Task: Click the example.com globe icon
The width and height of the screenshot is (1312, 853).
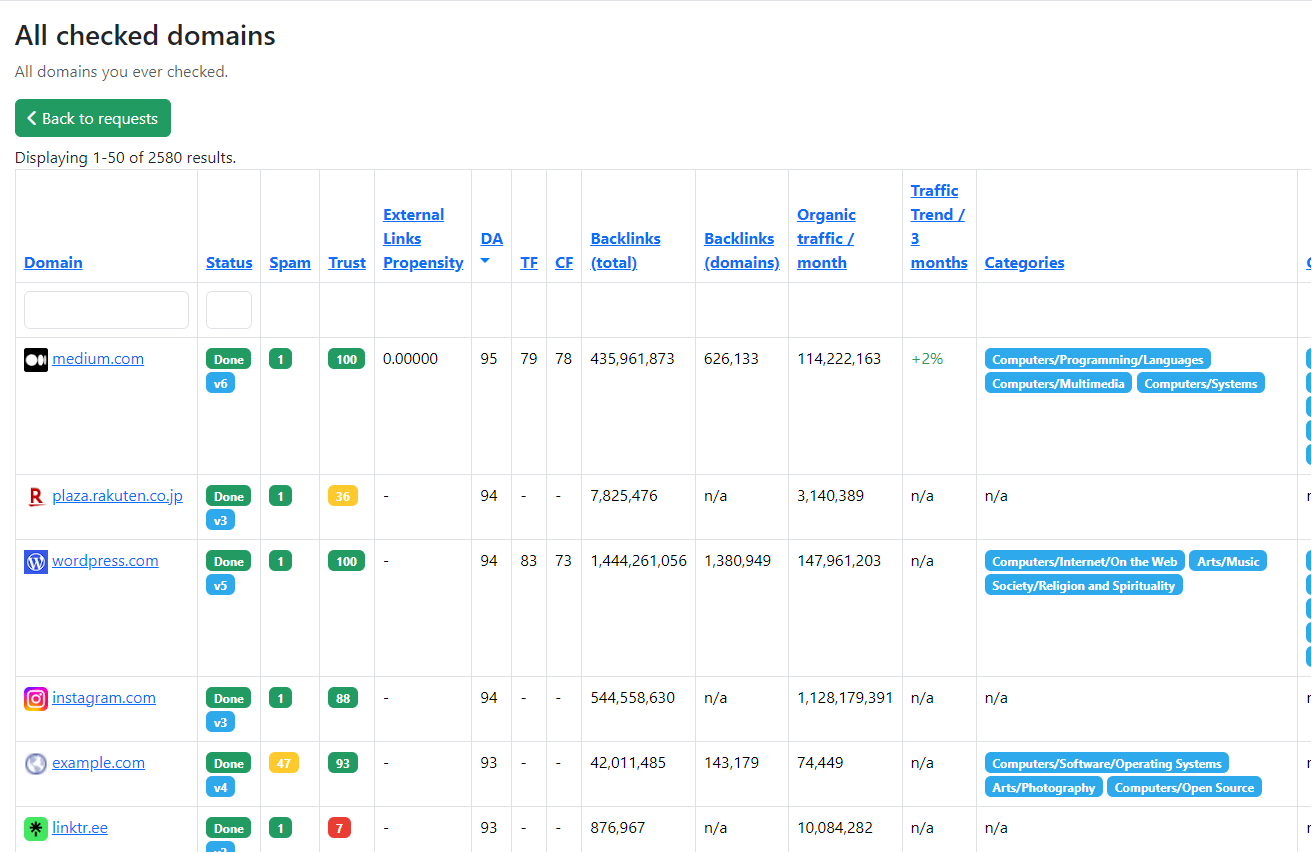Action: click(36, 764)
